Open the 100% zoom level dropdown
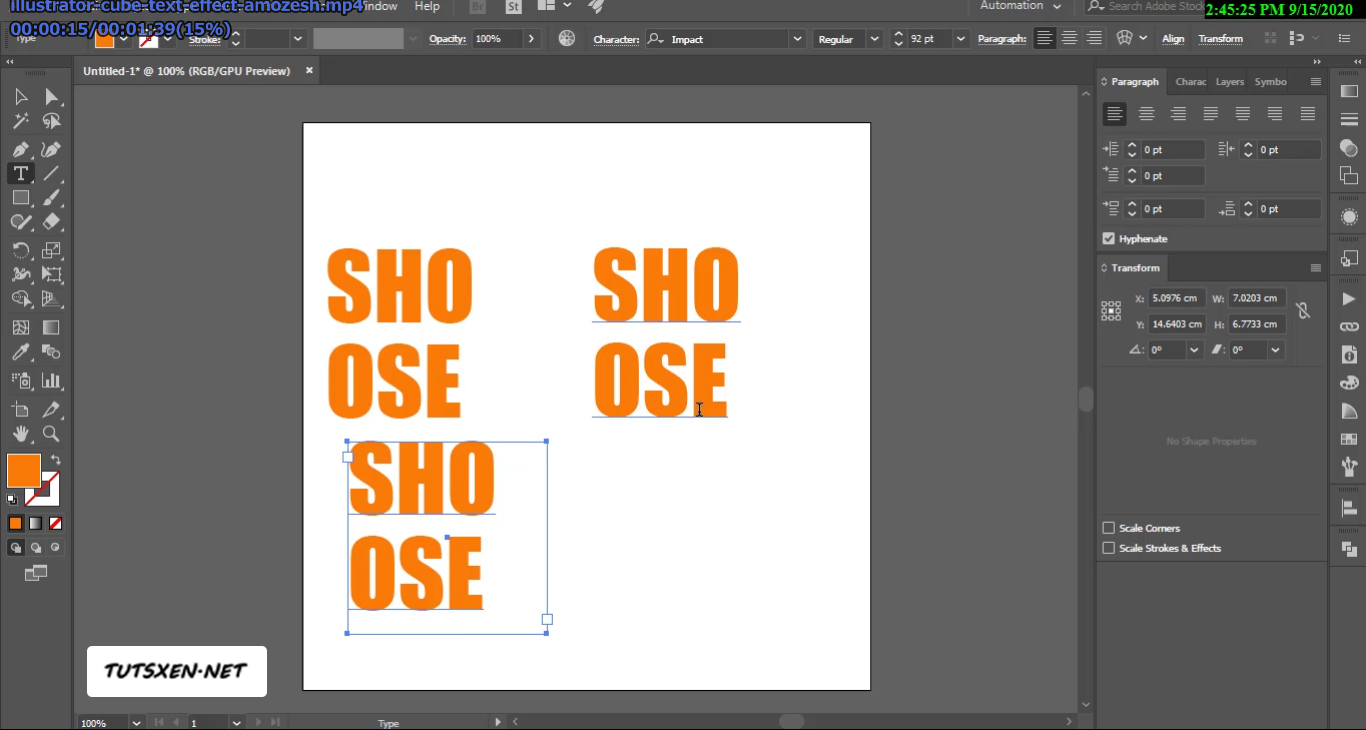This screenshot has height=730, width=1366. 135,722
